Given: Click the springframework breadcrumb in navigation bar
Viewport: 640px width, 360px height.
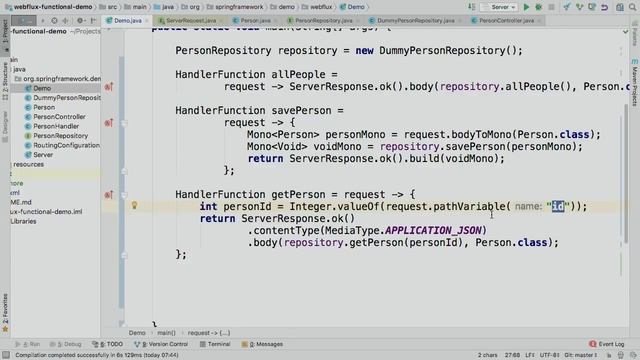Looking at the screenshot, I should (x=235, y=7).
